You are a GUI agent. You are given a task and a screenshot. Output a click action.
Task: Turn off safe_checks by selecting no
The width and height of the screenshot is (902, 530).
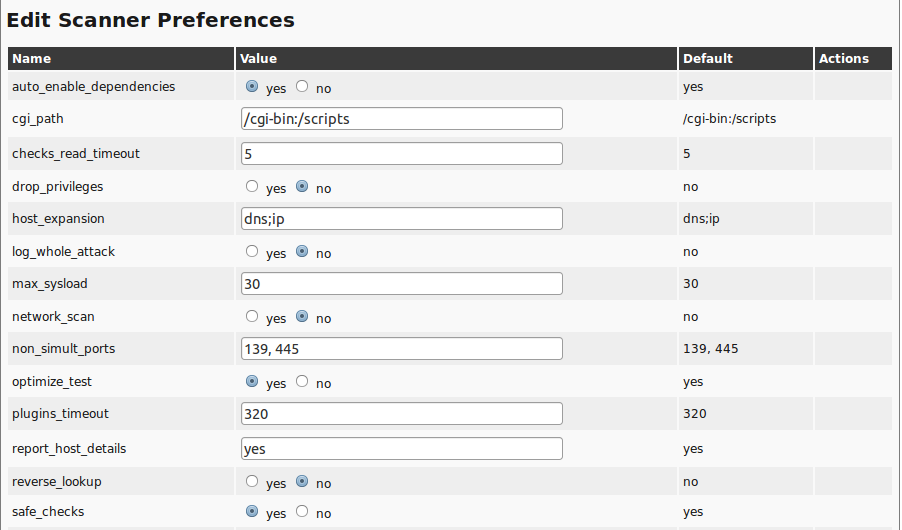coord(302,512)
